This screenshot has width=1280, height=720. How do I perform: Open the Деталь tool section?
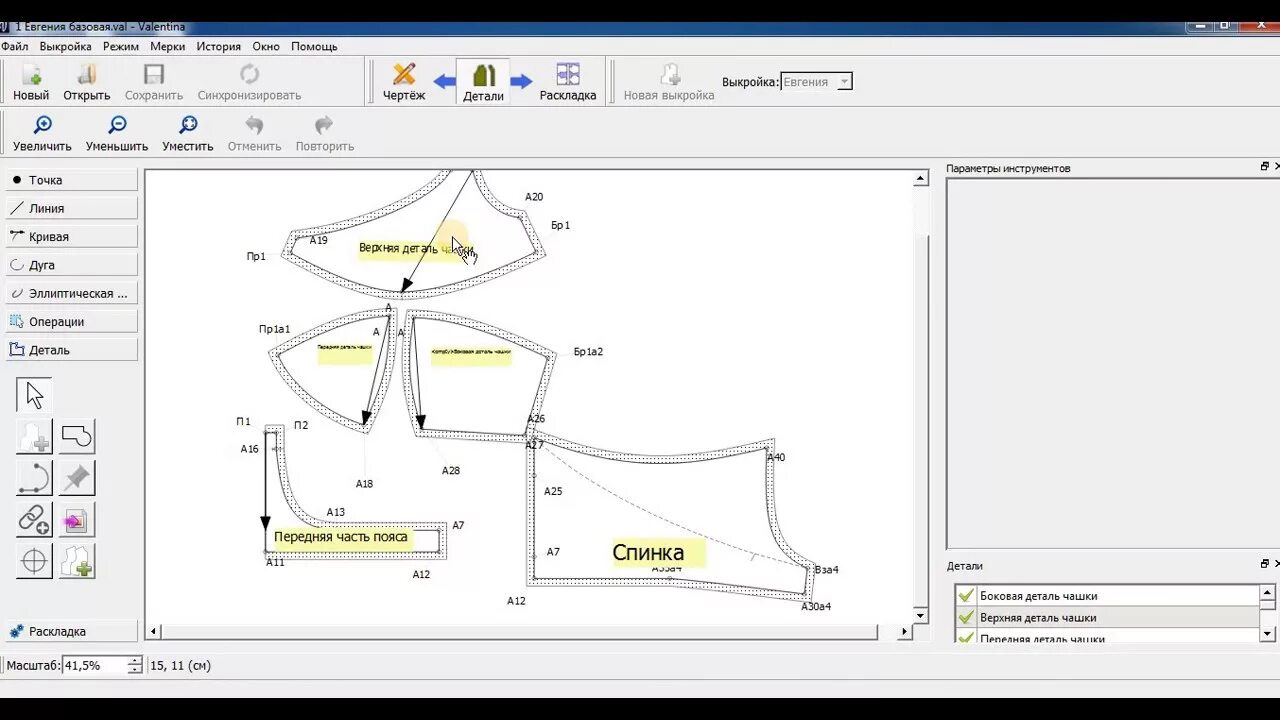70,350
